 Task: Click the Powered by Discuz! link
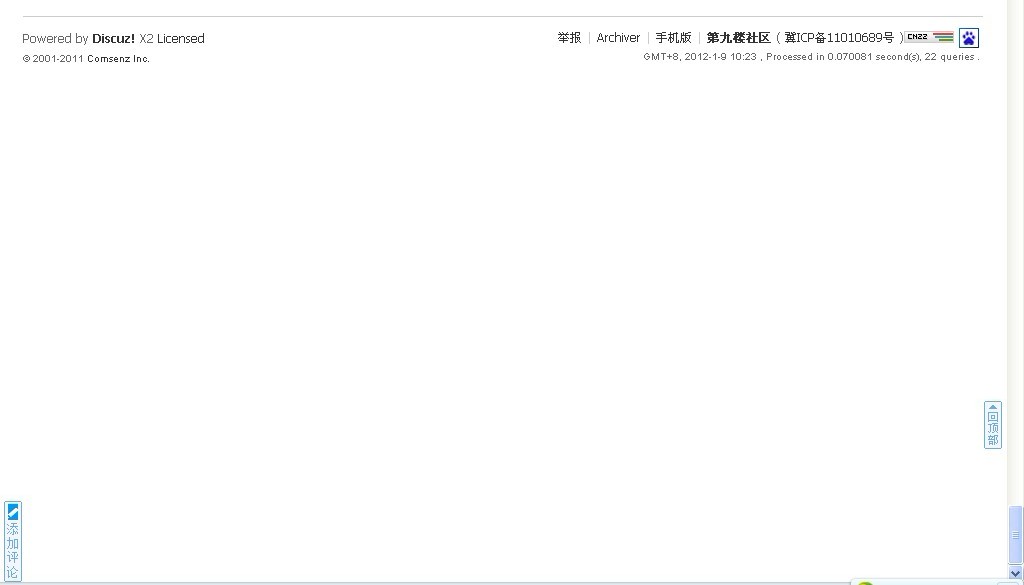click(113, 38)
